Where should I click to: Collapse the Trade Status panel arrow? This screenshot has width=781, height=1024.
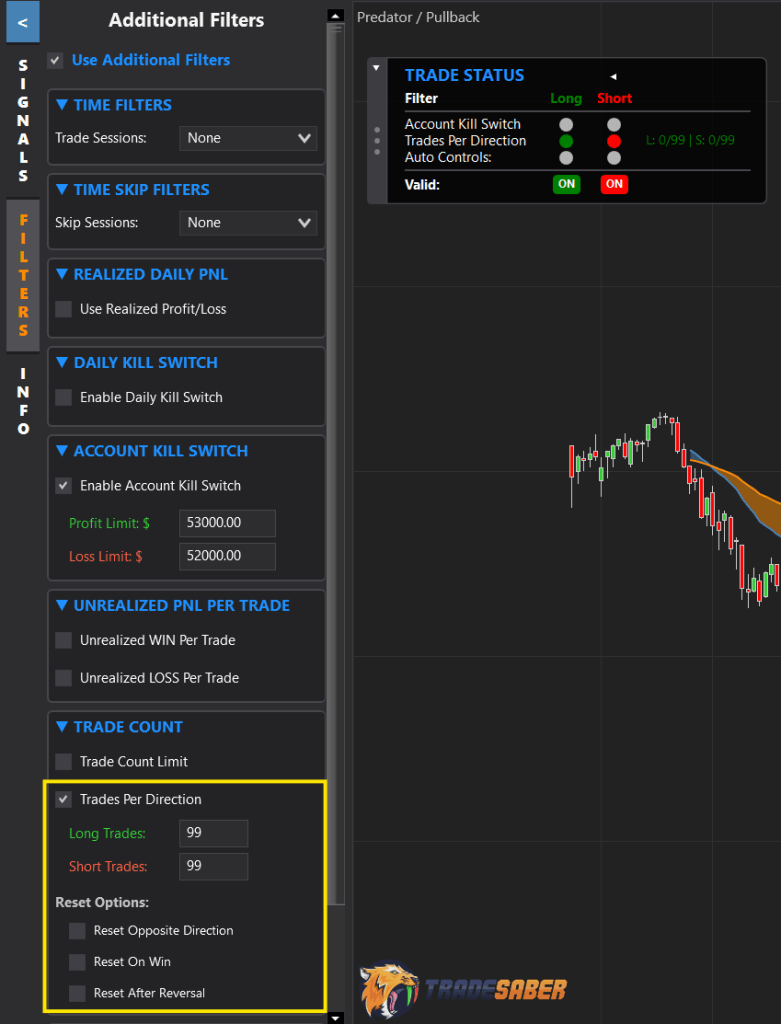(376, 68)
